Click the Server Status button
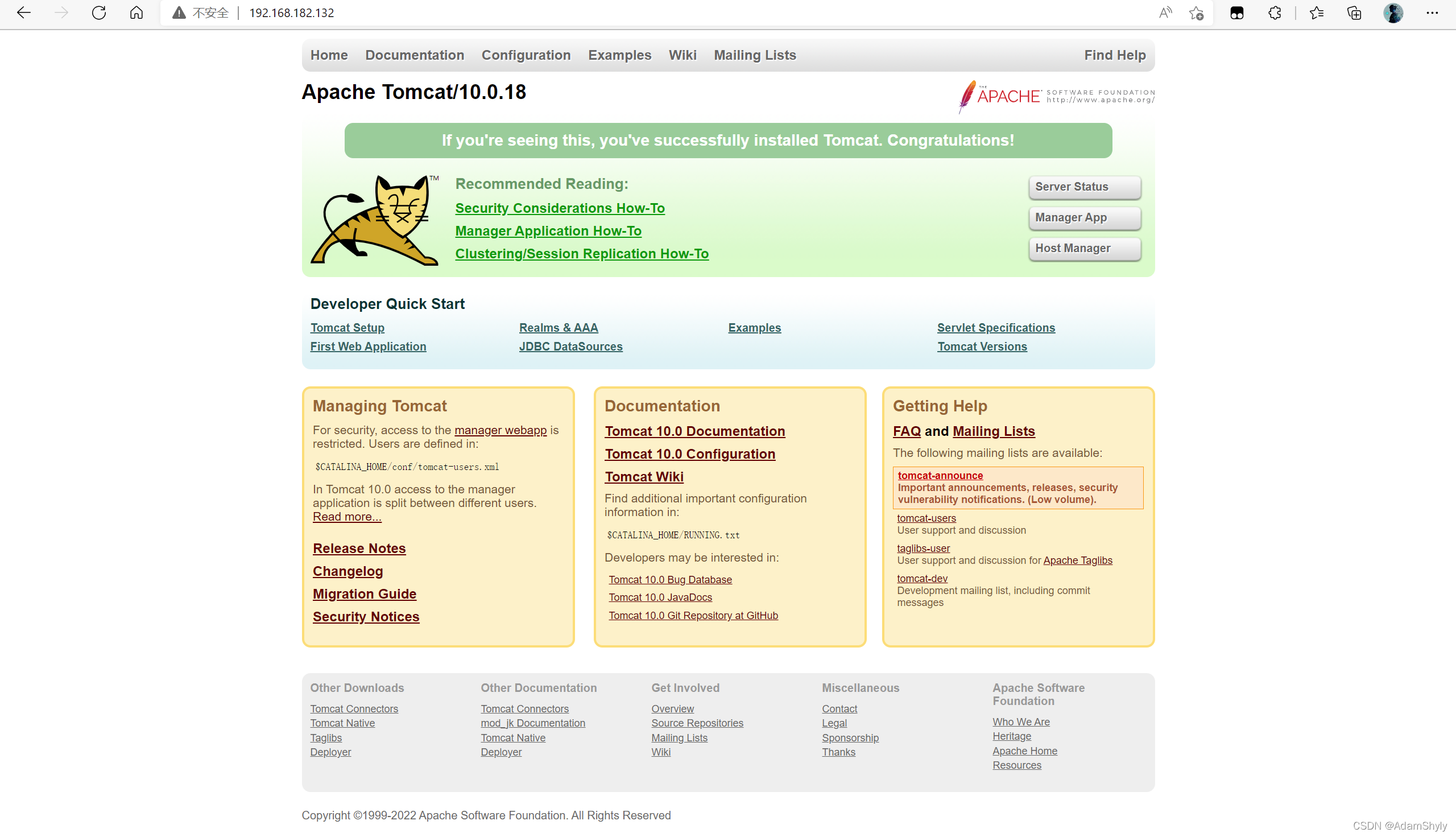 (x=1084, y=187)
